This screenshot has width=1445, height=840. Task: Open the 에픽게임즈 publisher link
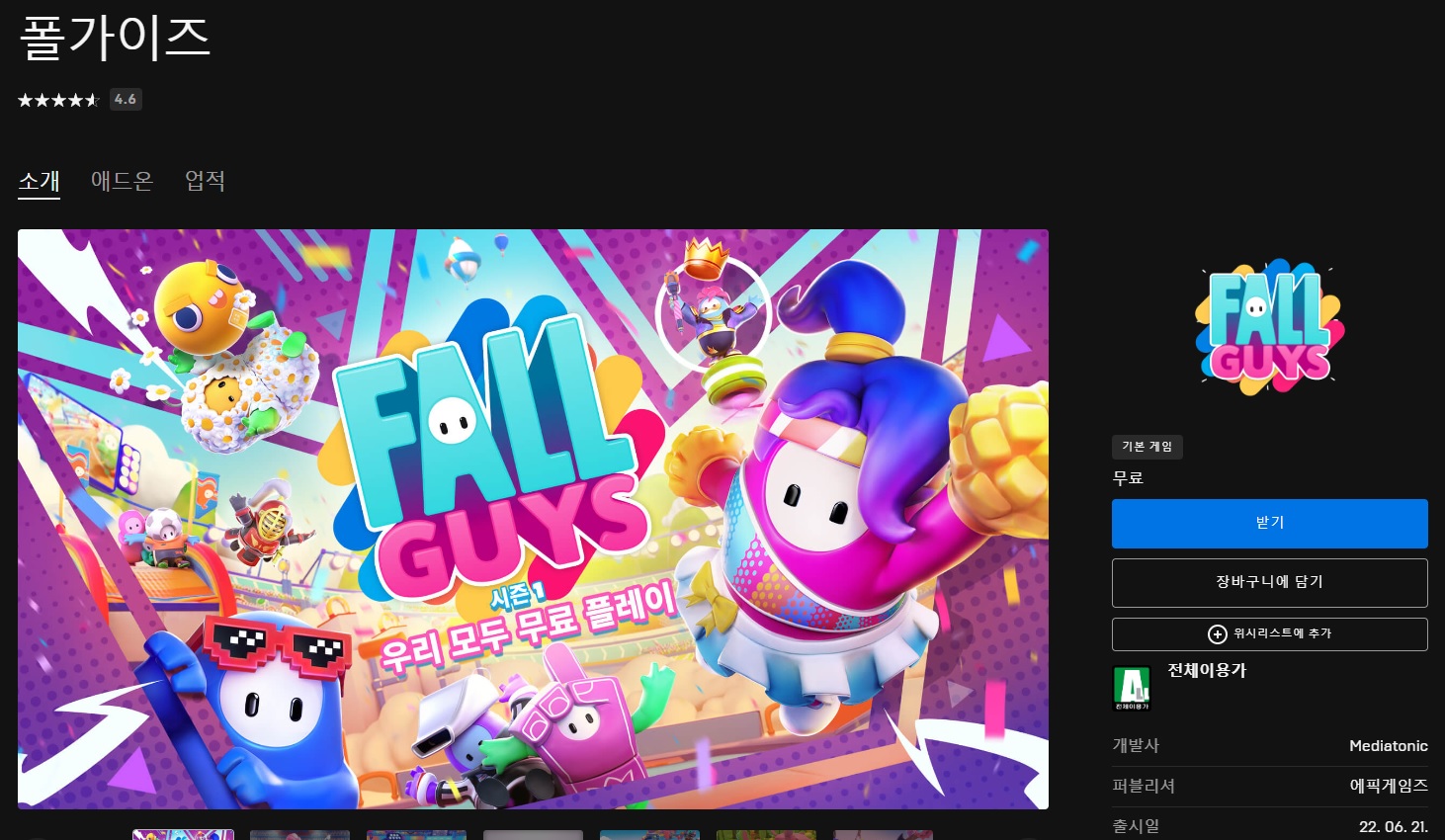coord(1389,786)
